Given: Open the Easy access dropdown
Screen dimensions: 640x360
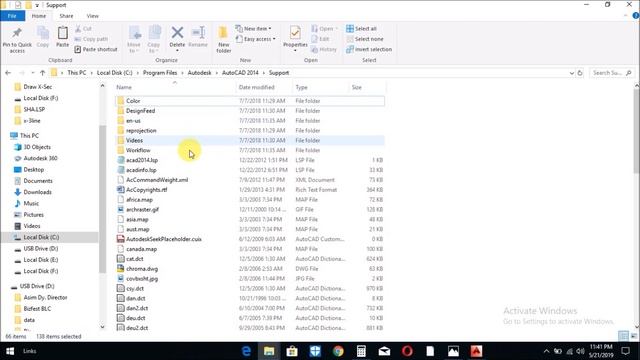Looking at the screenshot, I should [x=256, y=39].
